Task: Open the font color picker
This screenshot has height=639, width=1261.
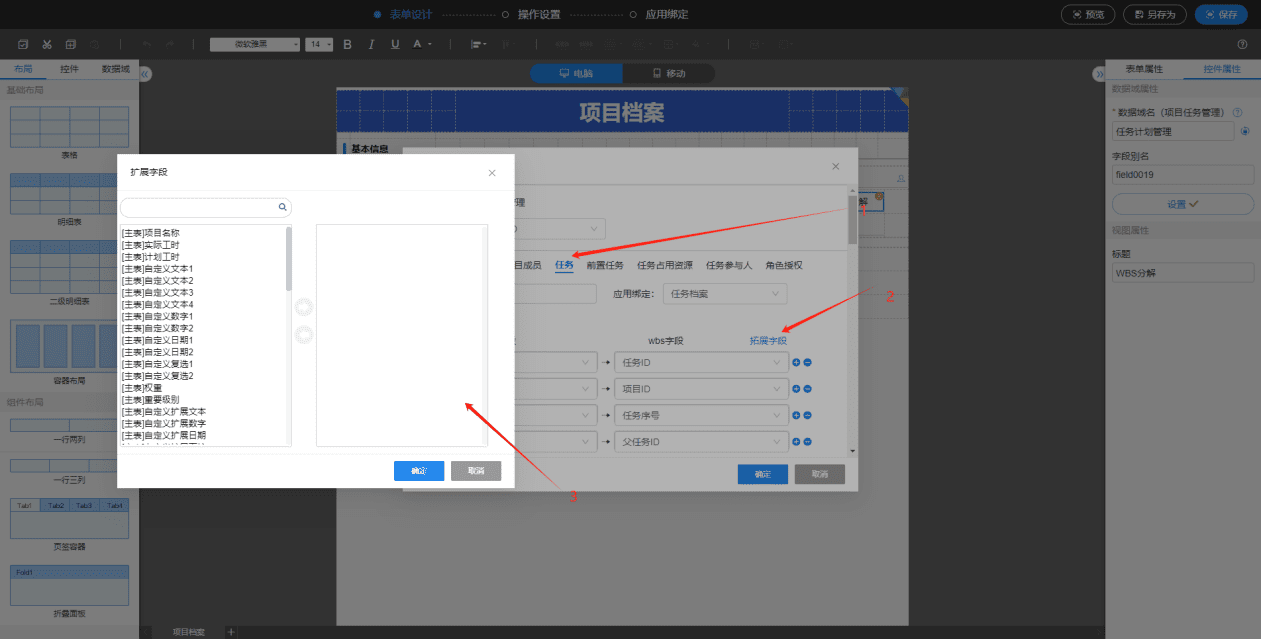Action: (x=422, y=44)
